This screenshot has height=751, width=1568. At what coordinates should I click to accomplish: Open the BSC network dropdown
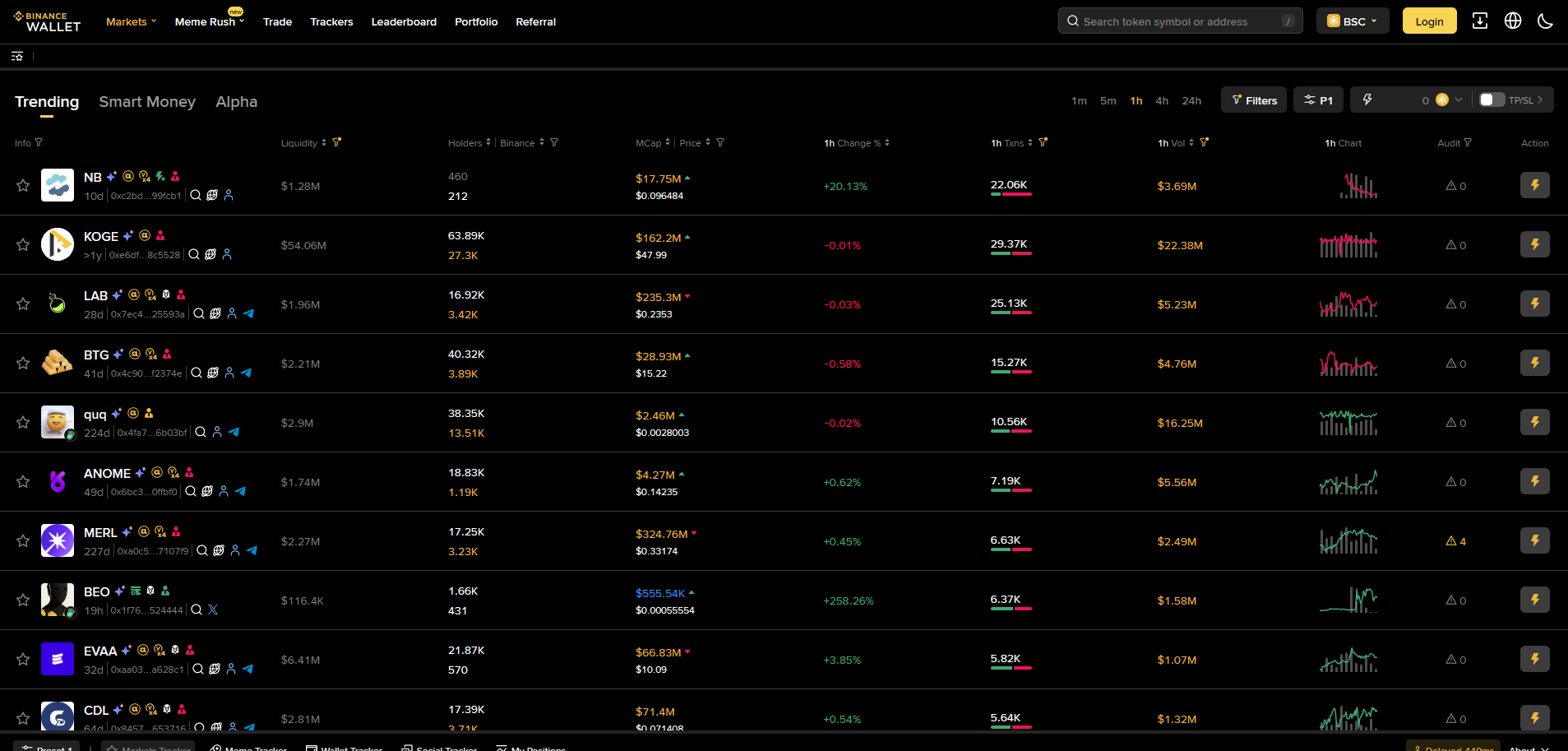coord(1352,21)
